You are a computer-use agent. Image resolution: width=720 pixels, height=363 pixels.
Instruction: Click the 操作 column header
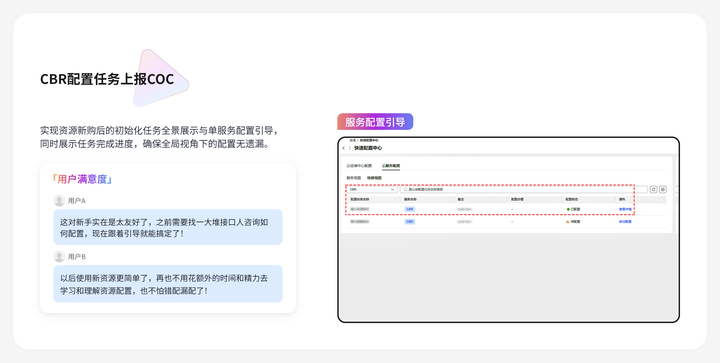click(622, 200)
